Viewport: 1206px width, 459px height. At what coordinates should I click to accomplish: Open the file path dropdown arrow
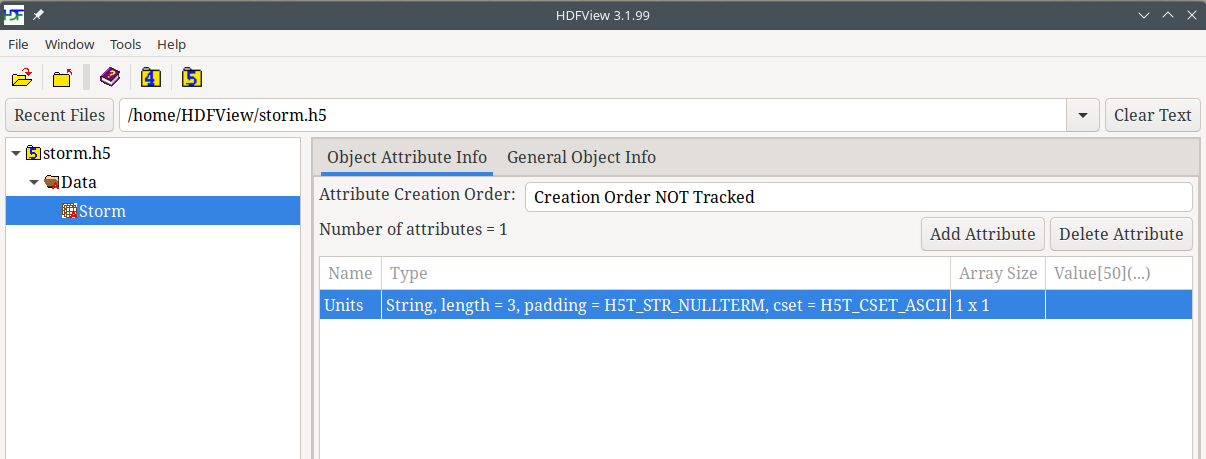pos(1082,115)
